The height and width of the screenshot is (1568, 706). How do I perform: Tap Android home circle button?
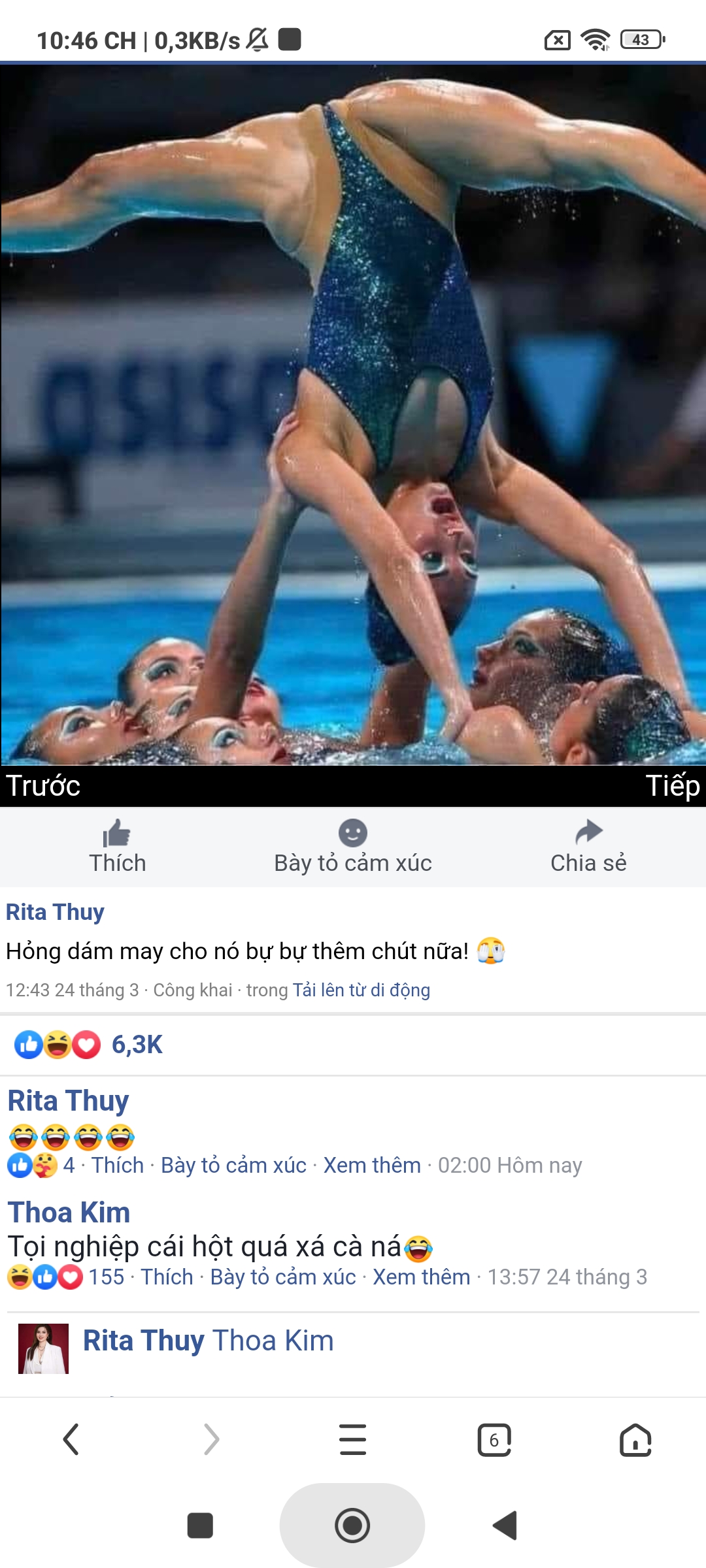tap(352, 1526)
